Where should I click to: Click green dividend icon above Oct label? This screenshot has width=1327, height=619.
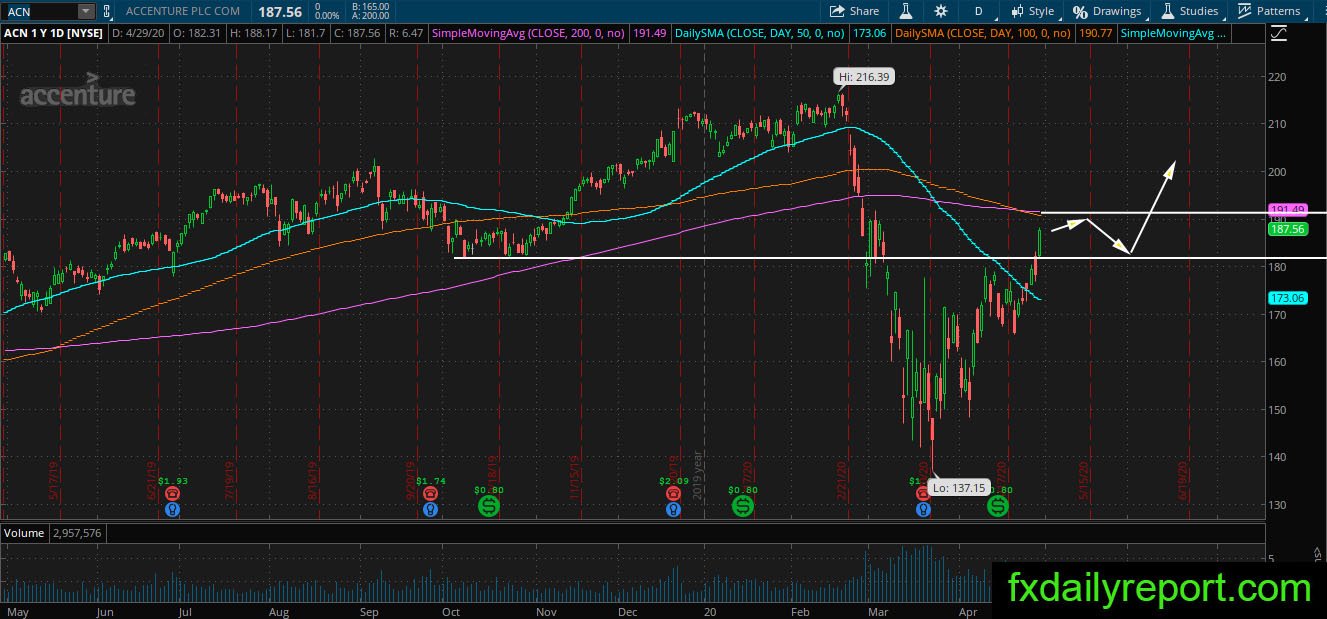(x=489, y=507)
